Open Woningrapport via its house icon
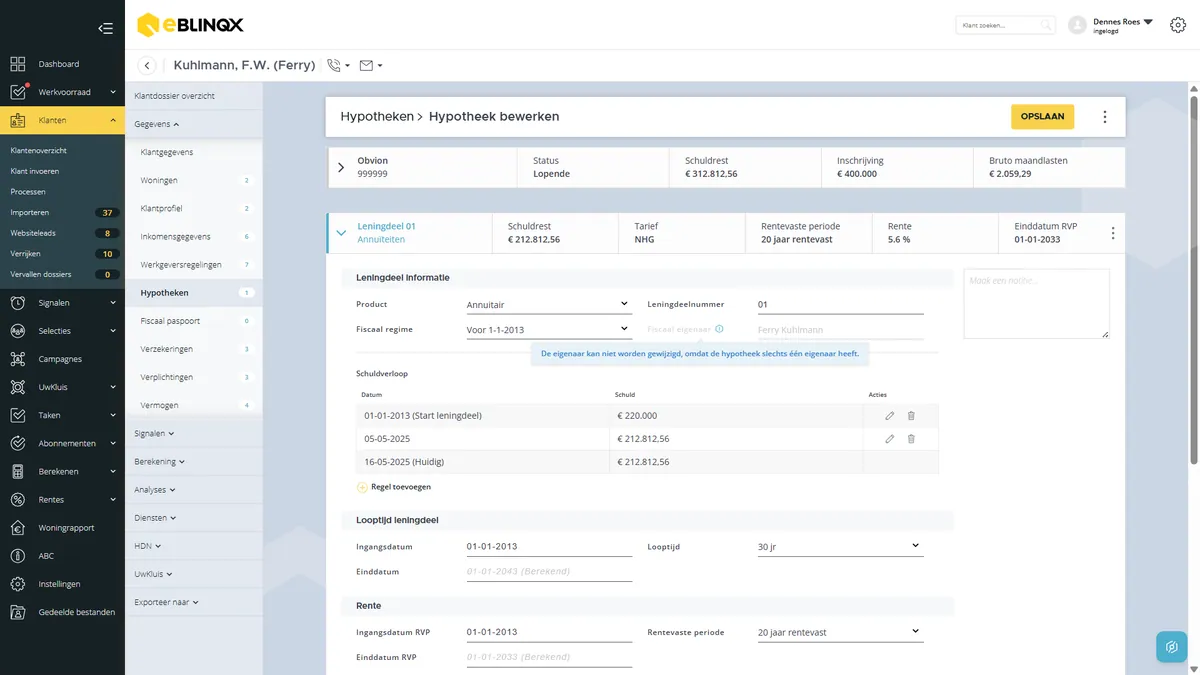 (18, 527)
